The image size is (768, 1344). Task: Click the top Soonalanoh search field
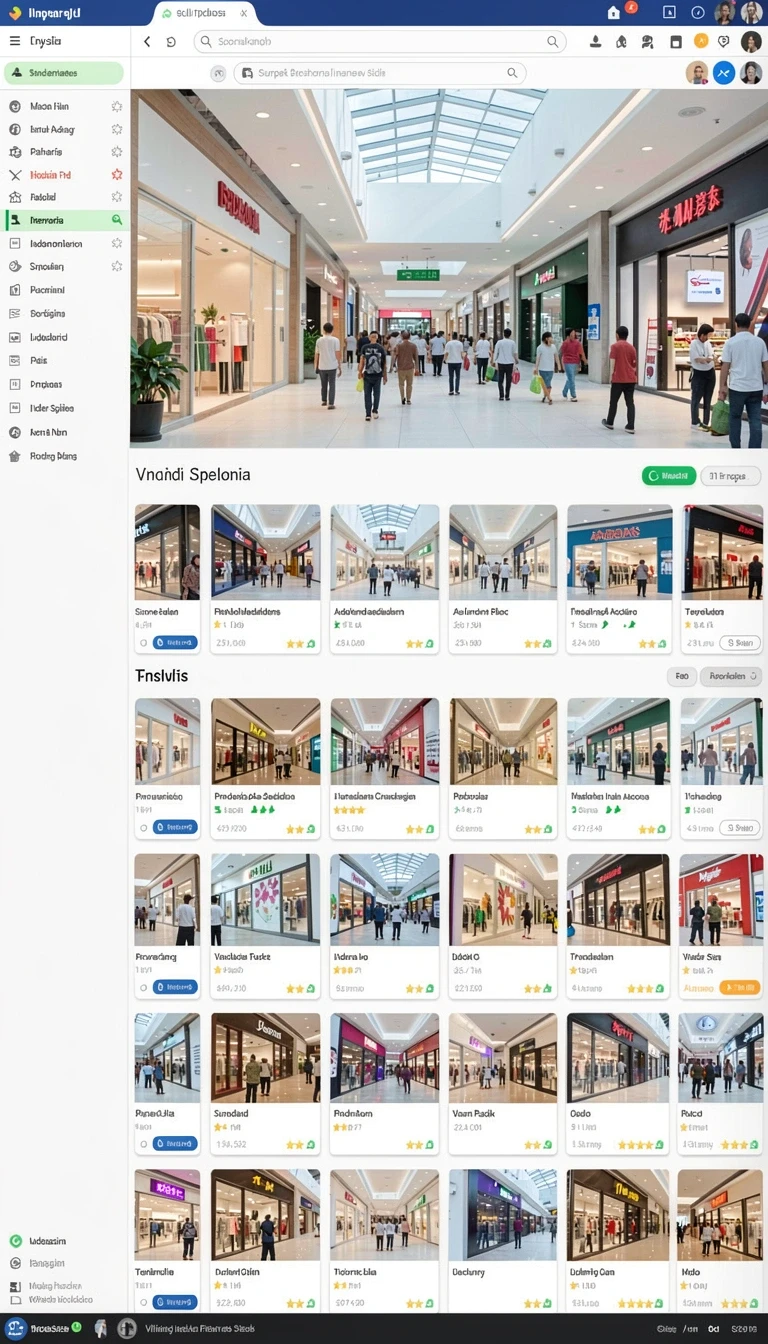(379, 42)
